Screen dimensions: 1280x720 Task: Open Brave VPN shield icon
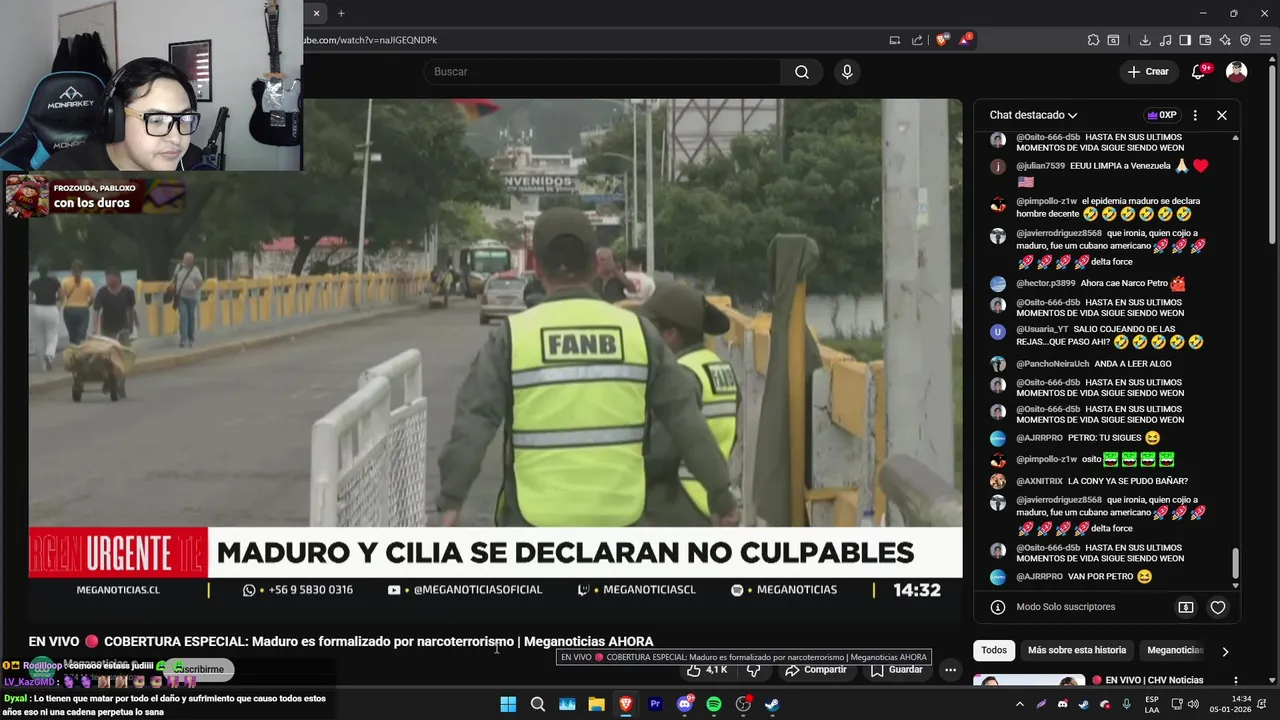tap(1245, 40)
